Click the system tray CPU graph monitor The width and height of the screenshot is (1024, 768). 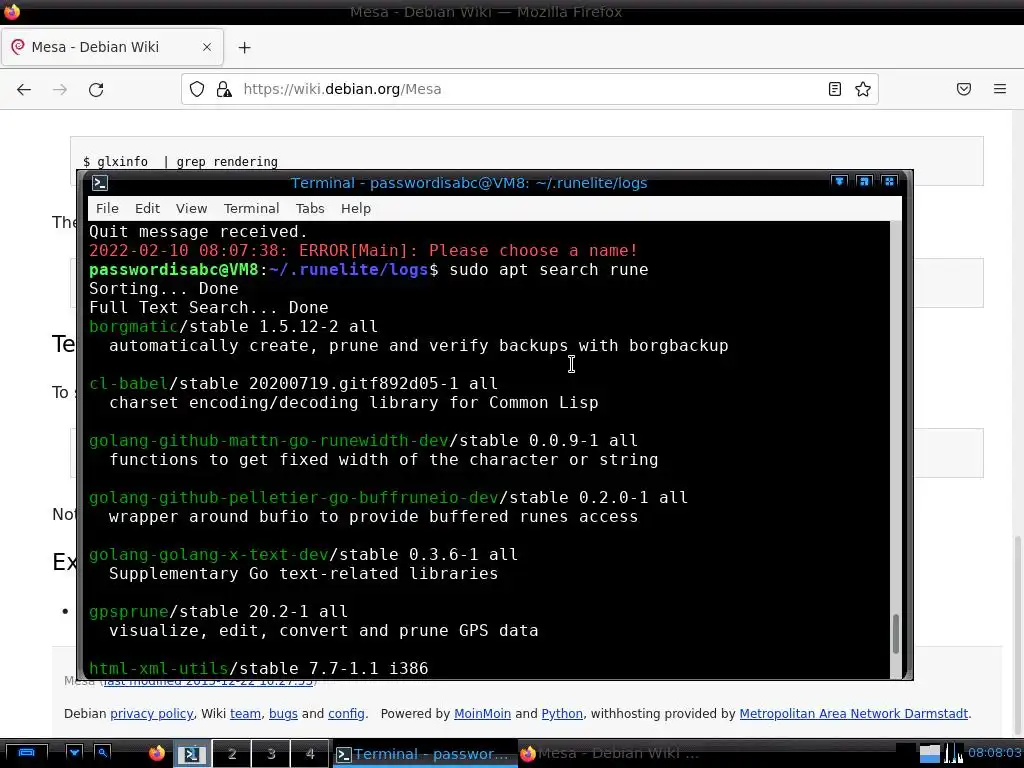(953, 753)
